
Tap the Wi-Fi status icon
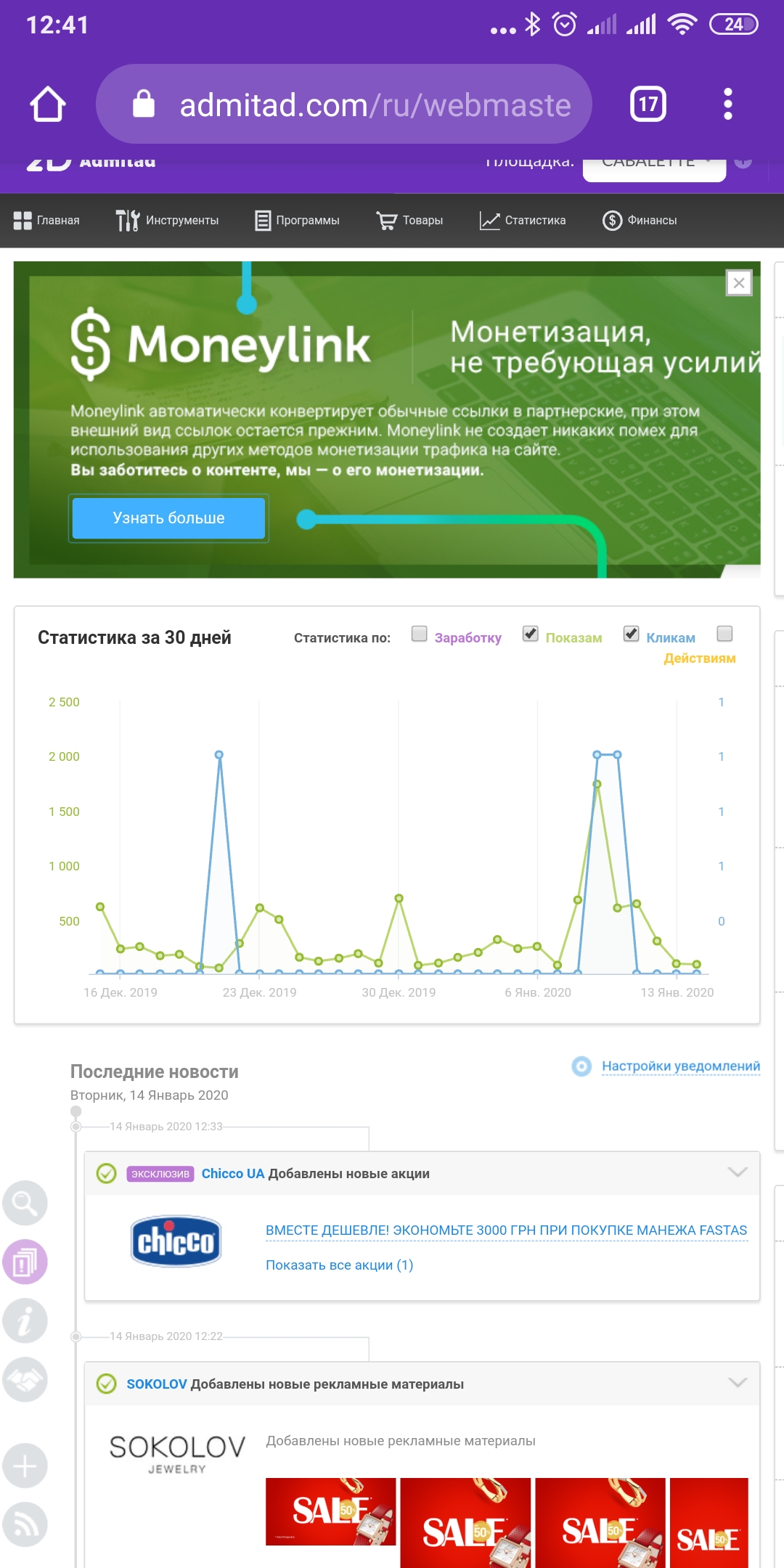point(682,25)
